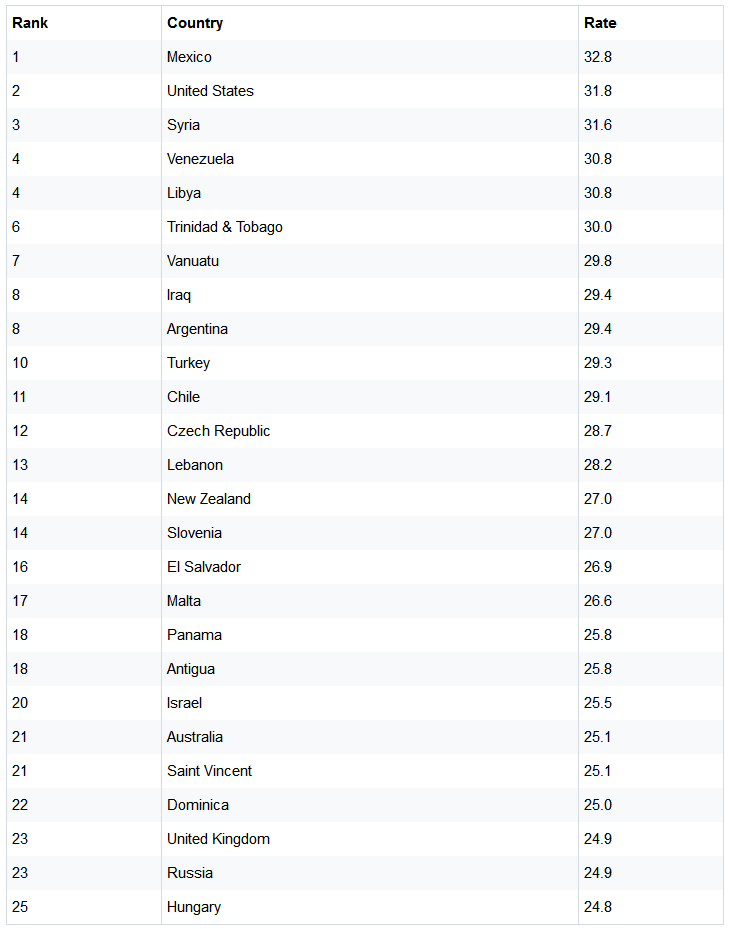The image size is (732, 929).
Task: Click the rate value 32.8
Action: click(x=598, y=57)
